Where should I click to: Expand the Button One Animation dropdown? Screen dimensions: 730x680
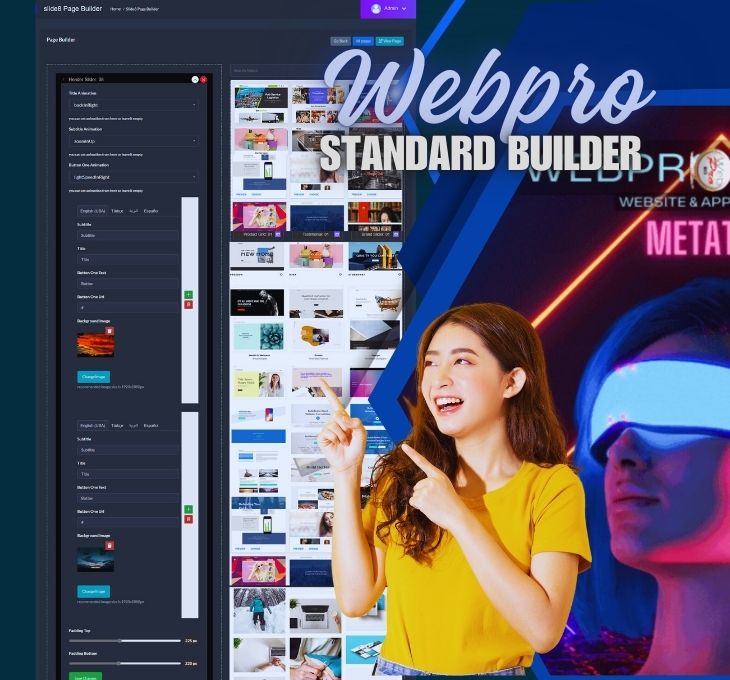point(134,177)
